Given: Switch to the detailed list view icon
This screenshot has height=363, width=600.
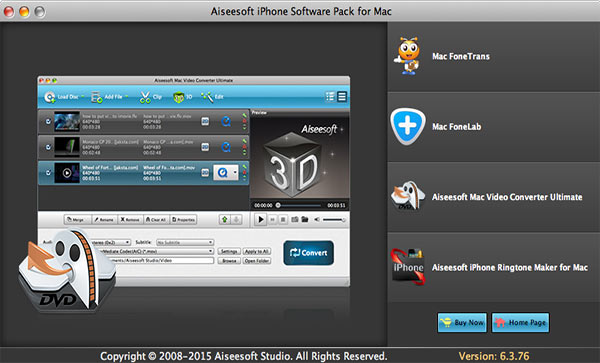Looking at the screenshot, I should (330, 97).
